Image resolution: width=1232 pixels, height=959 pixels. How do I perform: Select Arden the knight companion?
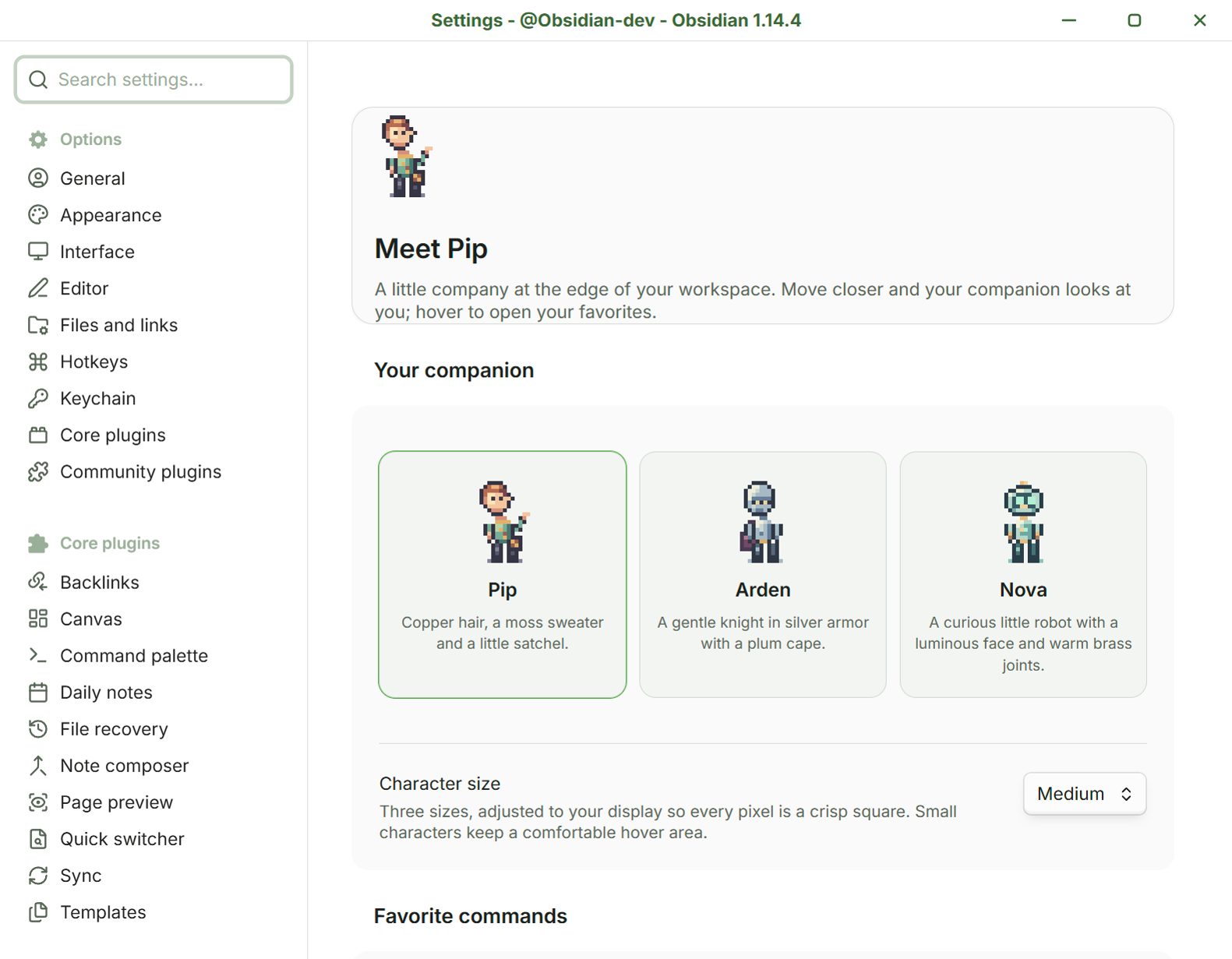(763, 574)
